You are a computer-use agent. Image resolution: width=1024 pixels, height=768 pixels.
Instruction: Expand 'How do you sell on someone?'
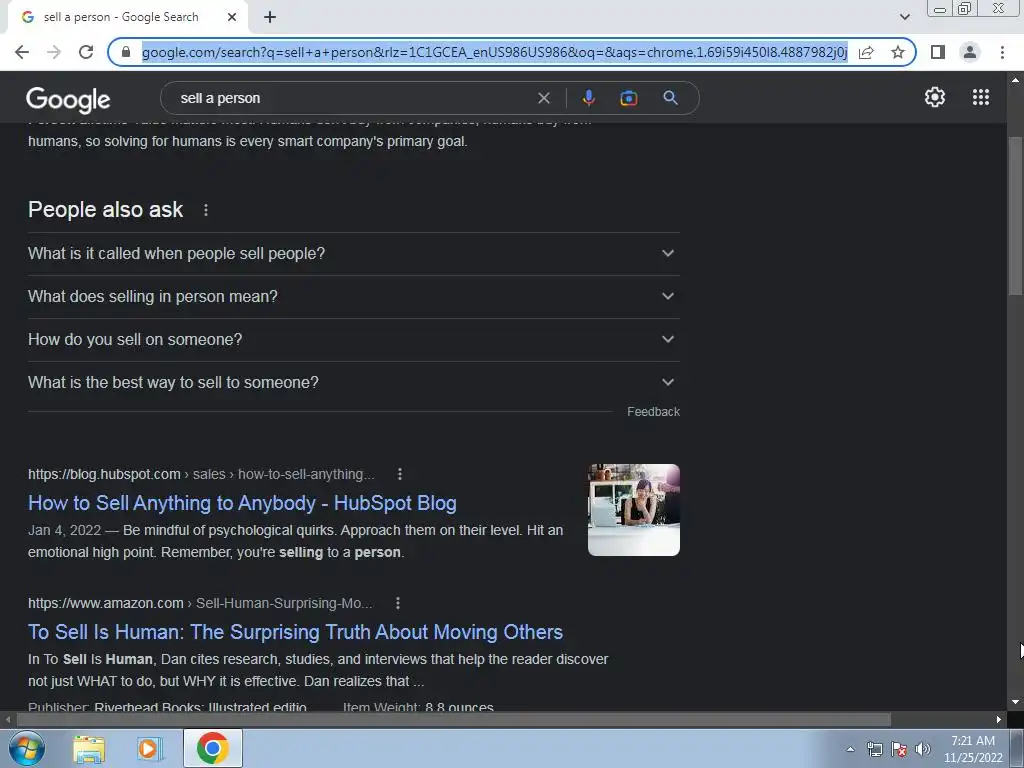click(x=353, y=340)
